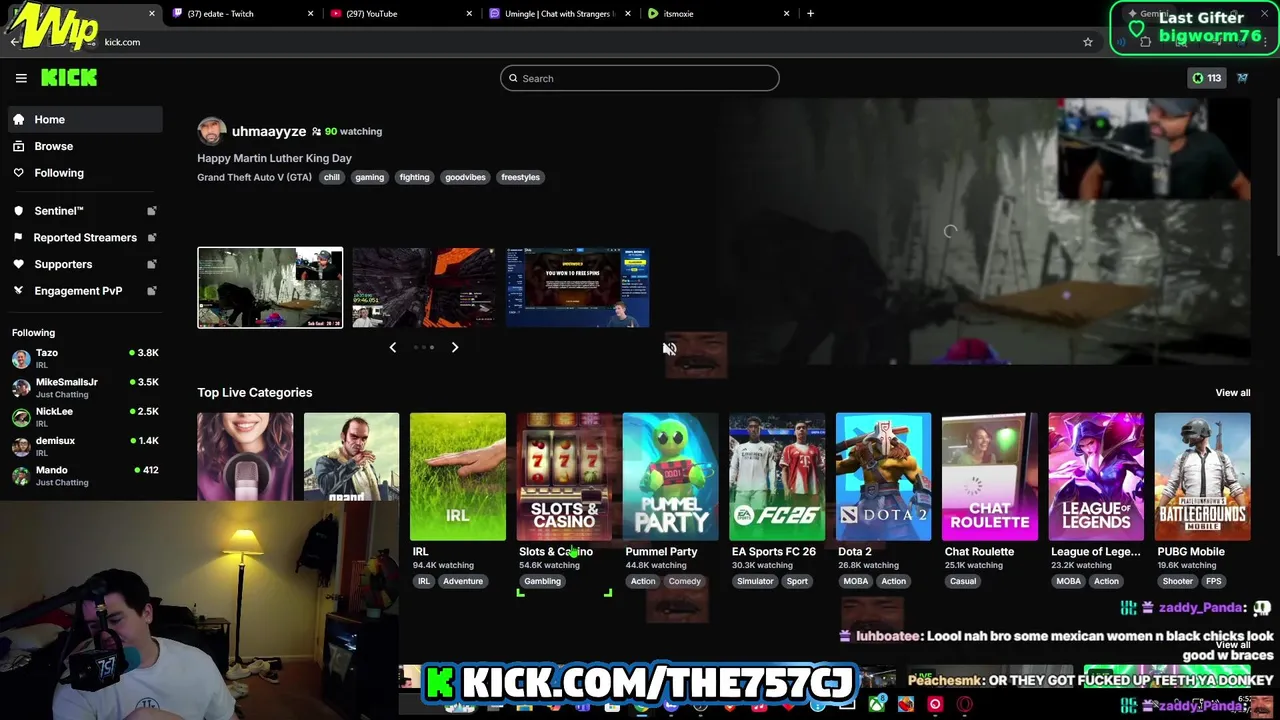Switch to the itsmoxie tab
The width and height of the screenshot is (1280, 720).
(x=718, y=14)
